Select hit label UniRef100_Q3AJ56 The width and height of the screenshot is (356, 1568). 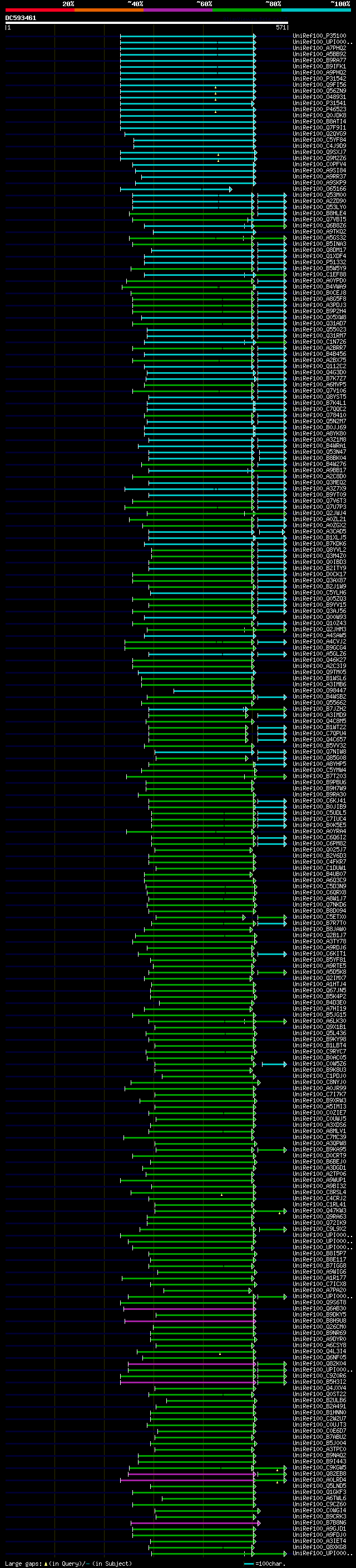pos(319,611)
